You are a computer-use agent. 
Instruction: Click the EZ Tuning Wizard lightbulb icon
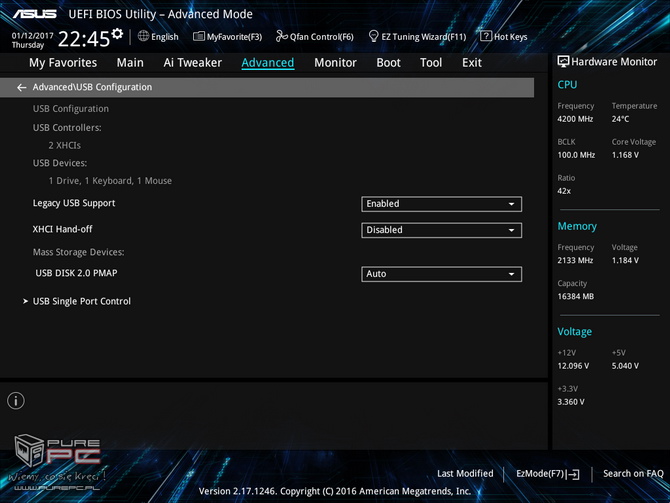[373, 36]
